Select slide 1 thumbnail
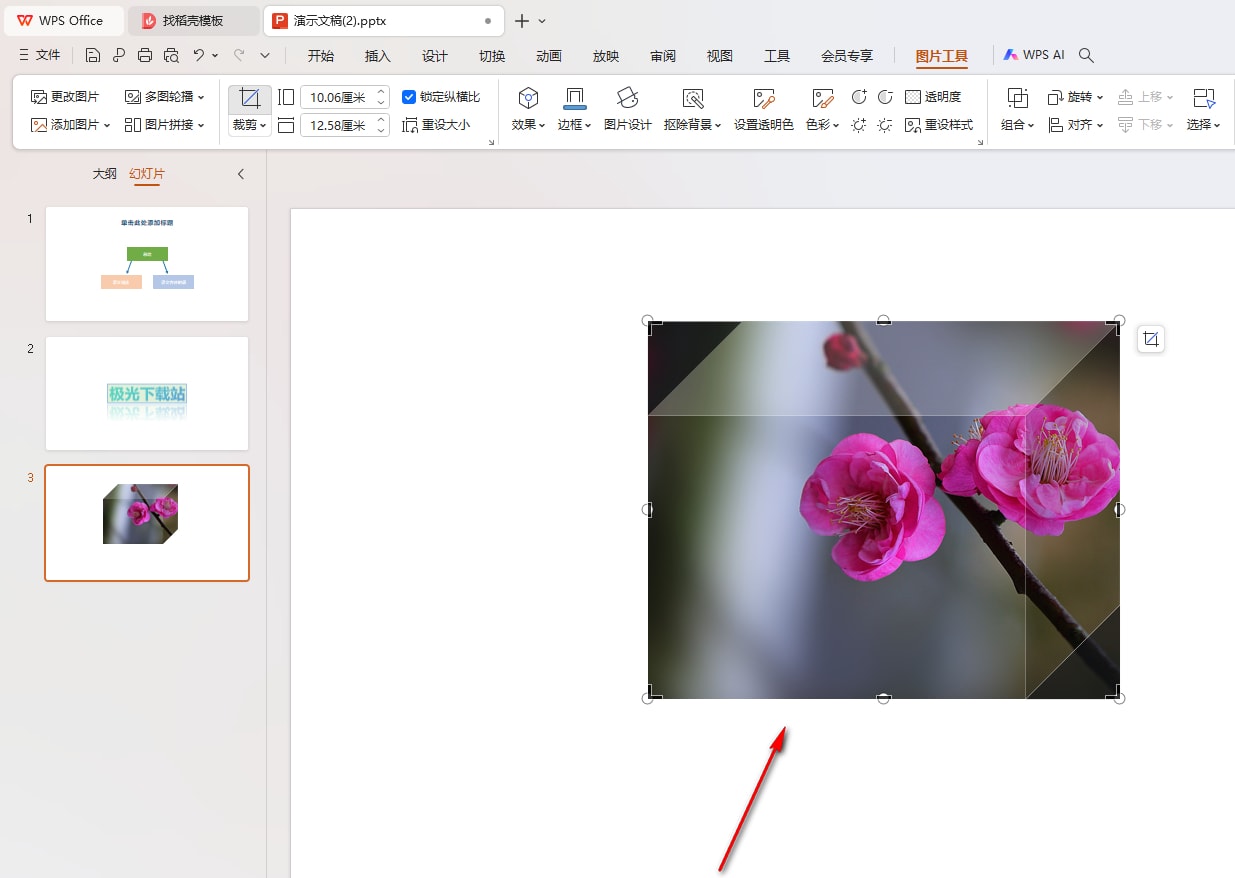Image resolution: width=1235 pixels, height=878 pixels. point(147,264)
